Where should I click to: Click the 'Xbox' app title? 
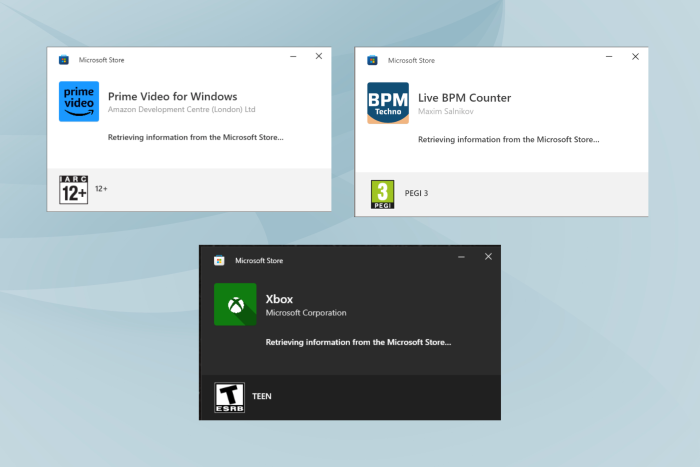pos(279,299)
